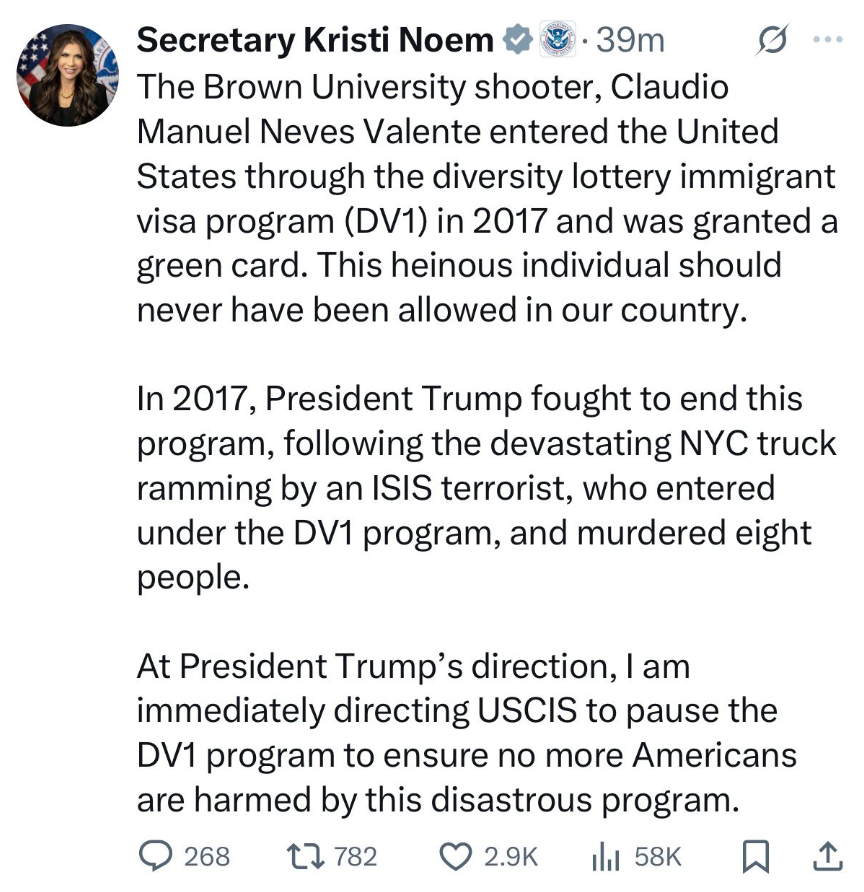This screenshot has height=892, width=864.
Task: Click the reply speech bubble icon
Action: pos(155,856)
